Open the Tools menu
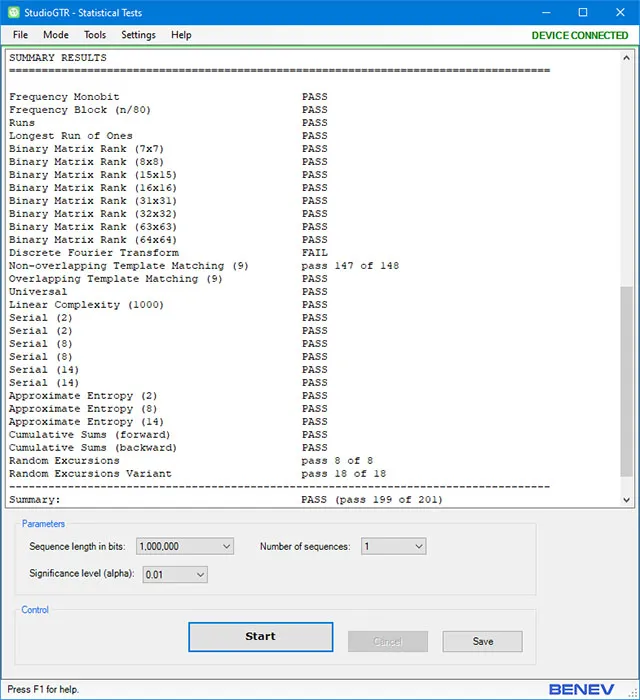The width and height of the screenshot is (640, 700). 95,35
